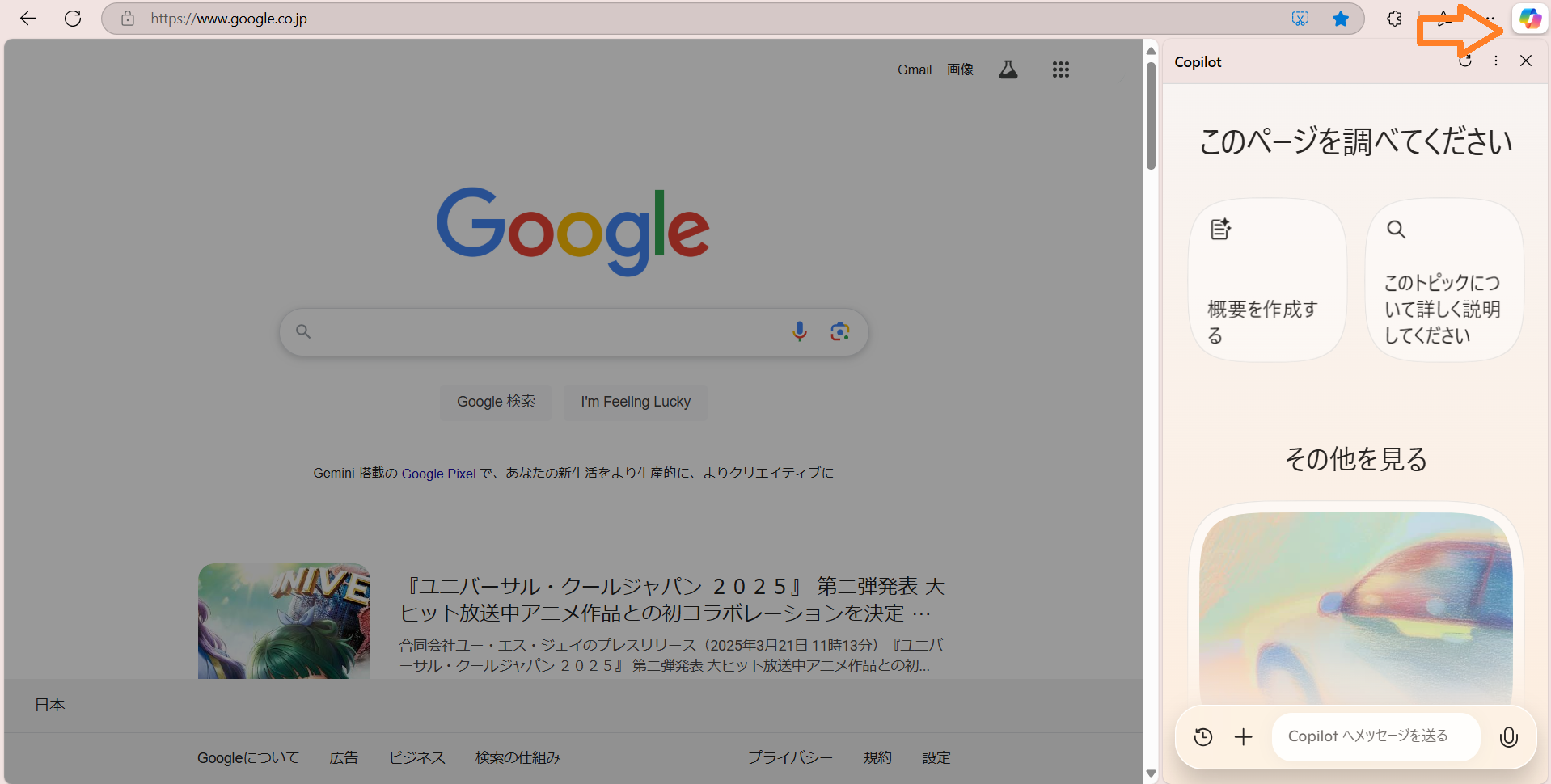Screen dimensions: 1551x784
Task: Launch web capture with the scissors icon
Action: point(1300,18)
